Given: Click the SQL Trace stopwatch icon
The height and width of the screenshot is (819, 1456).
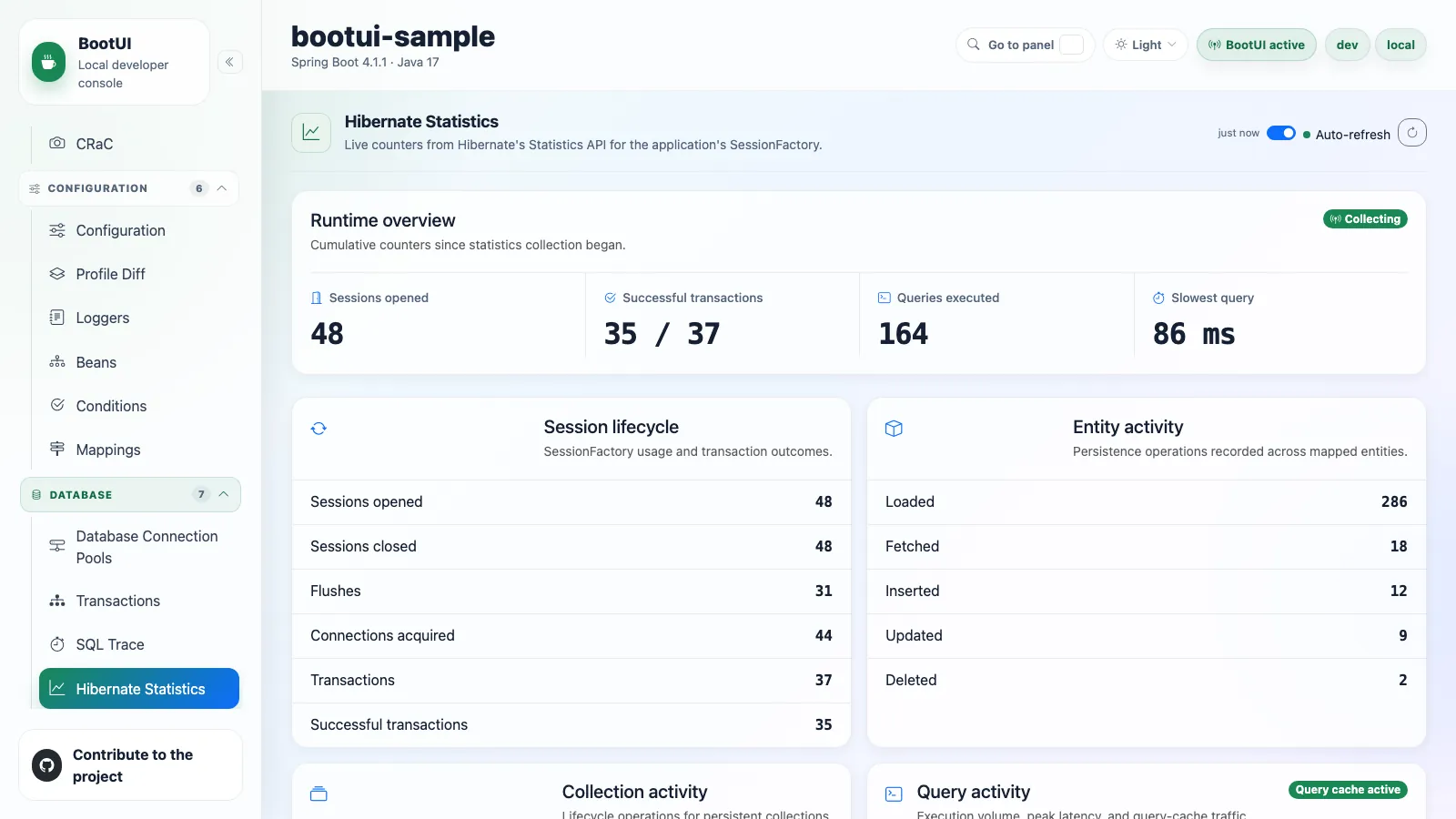Looking at the screenshot, I should [x=57, y=644].
